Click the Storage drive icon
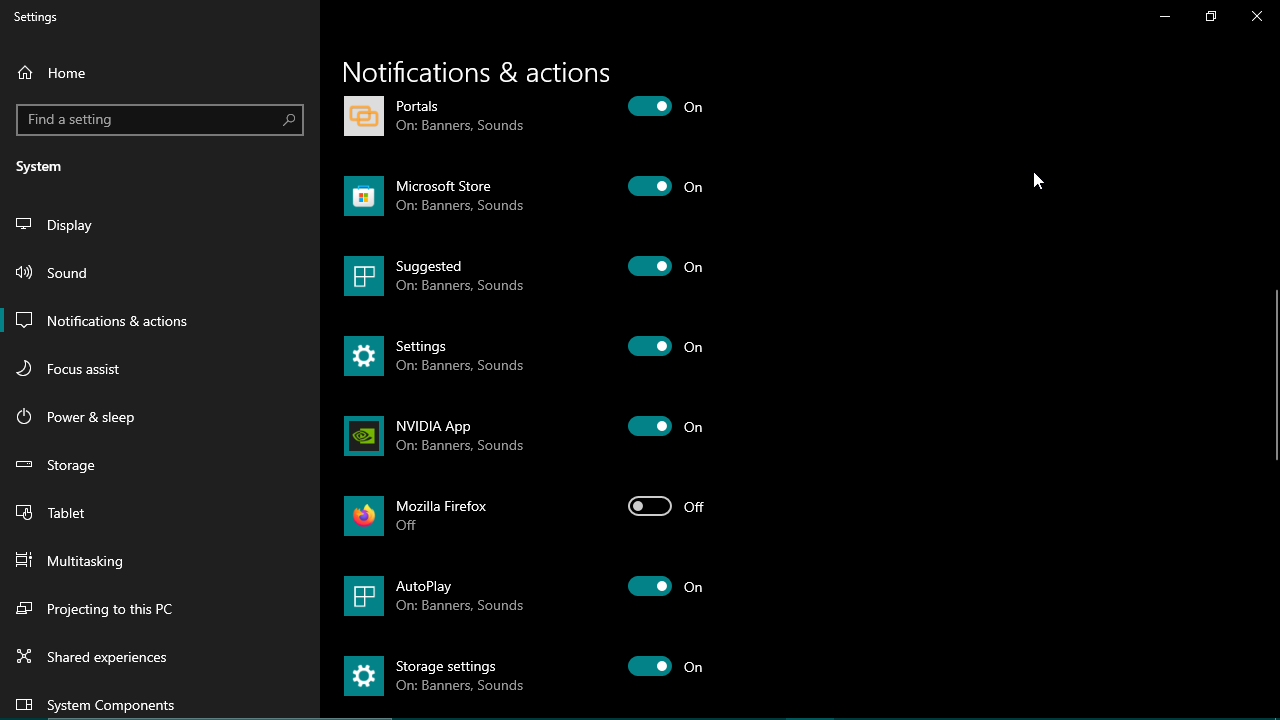The height and width of the screenshot is (720, 1280). (25, 465)
